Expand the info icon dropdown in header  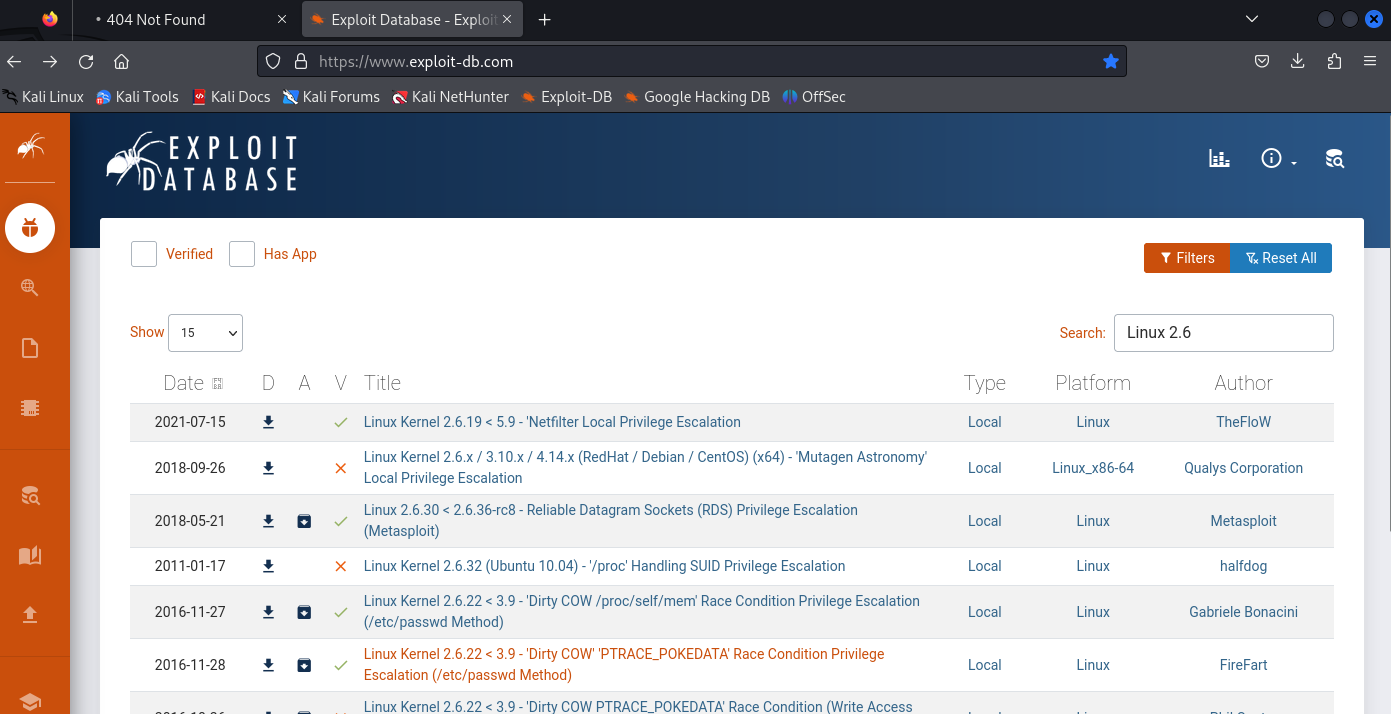coord(1277,158)
